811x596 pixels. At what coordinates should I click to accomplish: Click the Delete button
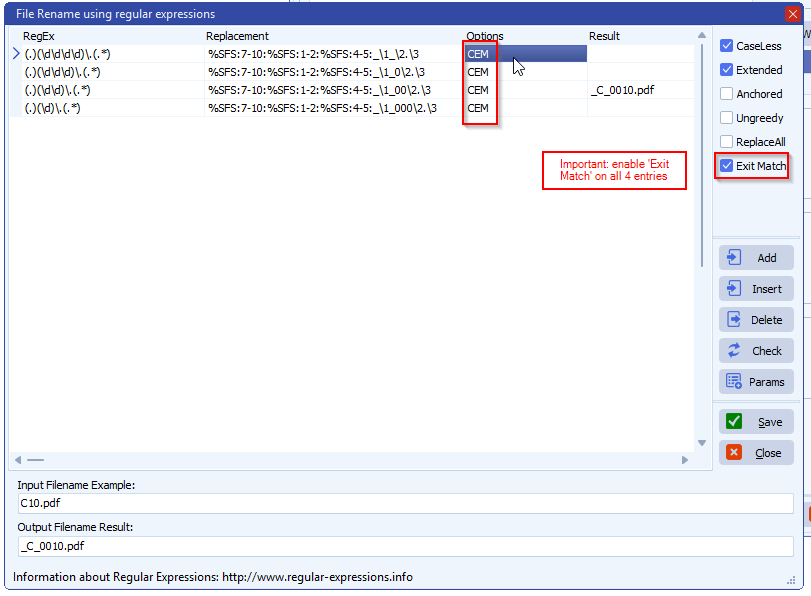(756, 320)
